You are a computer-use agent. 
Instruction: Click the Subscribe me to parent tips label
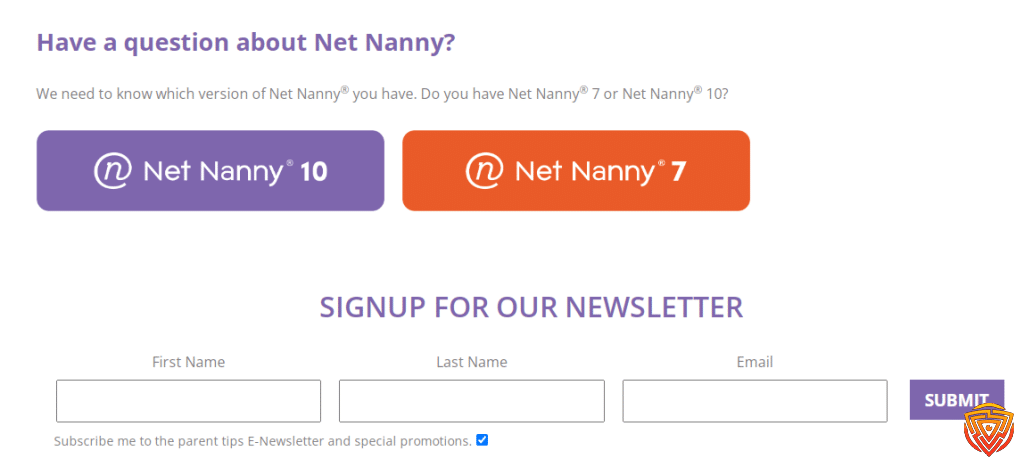point(263,441)
